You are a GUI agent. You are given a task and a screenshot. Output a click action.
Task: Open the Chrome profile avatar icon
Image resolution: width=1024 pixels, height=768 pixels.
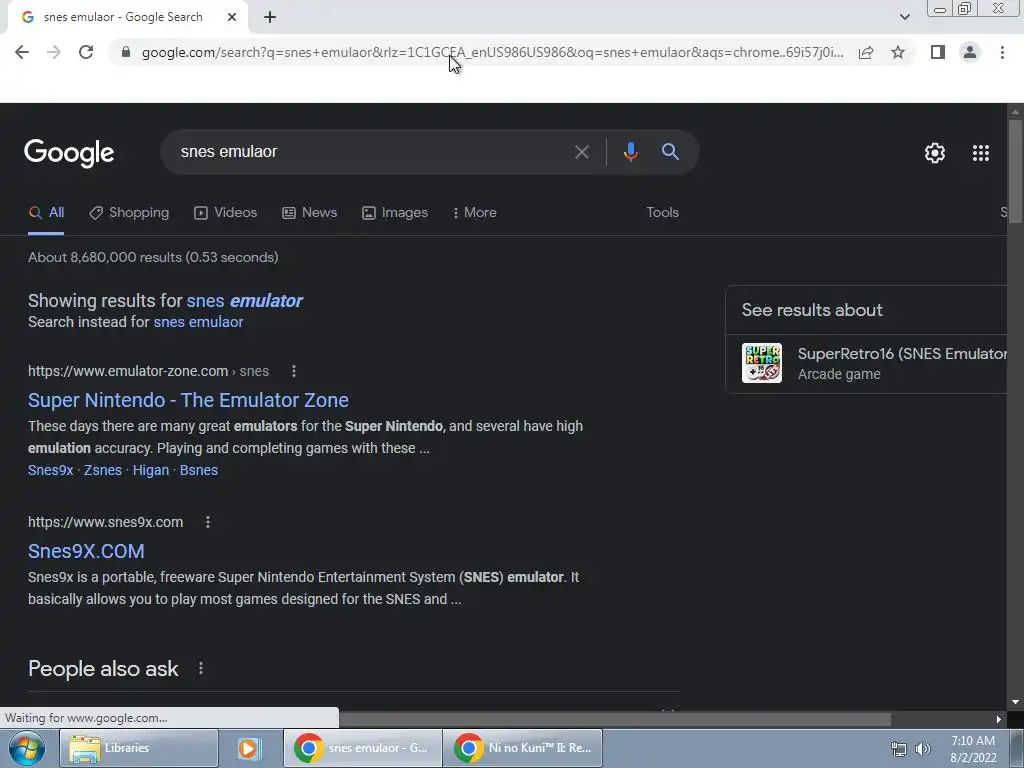(x=970, y=52)
